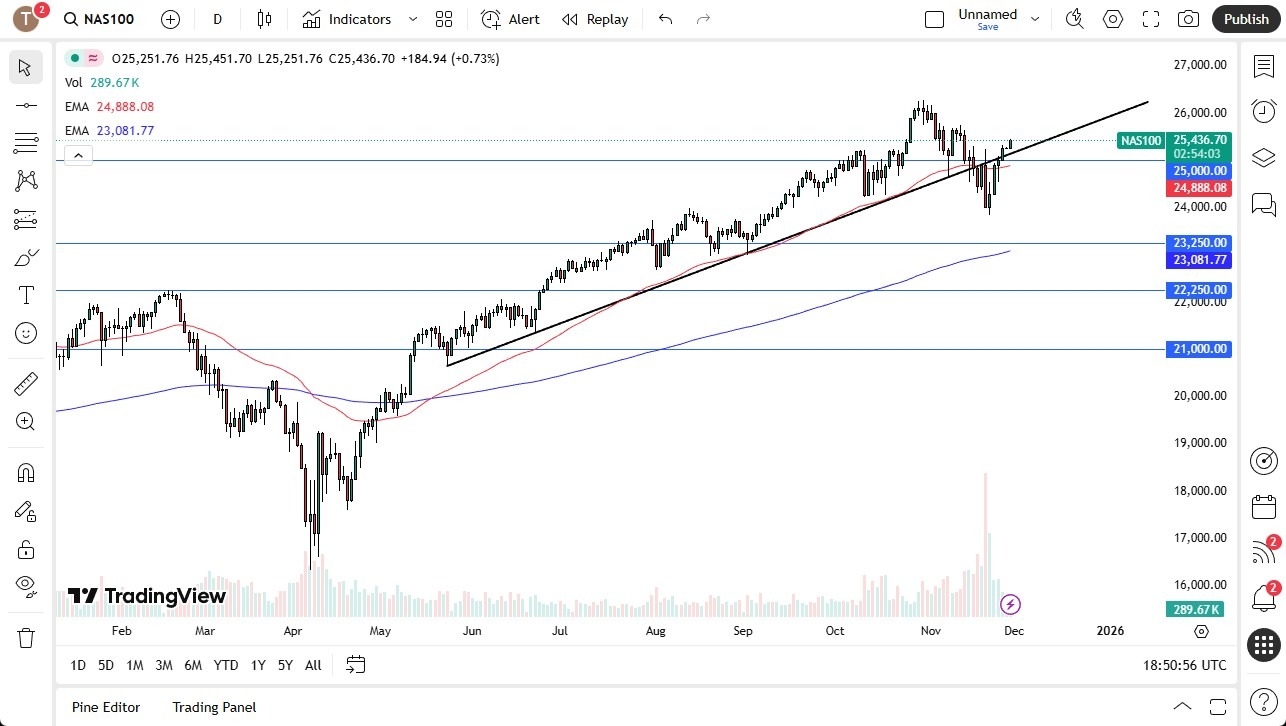The width and height of the screenshot is (1286, 726).
Task: Click the Publish button
Action: pos(1245,18)
